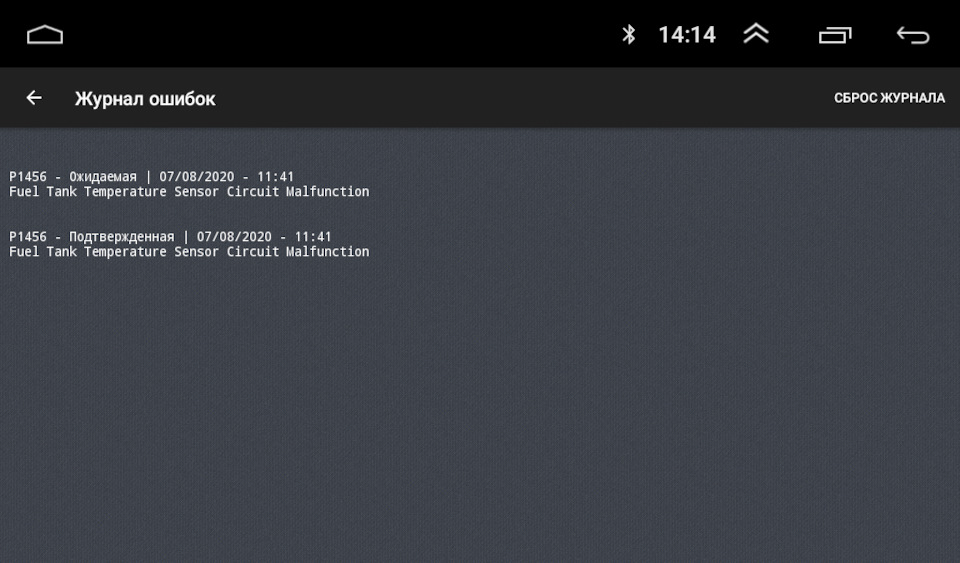Click the СБРОС ЖУРНАЛА button
The width and height of the screenshot is (960, 563).
point(889,98)
